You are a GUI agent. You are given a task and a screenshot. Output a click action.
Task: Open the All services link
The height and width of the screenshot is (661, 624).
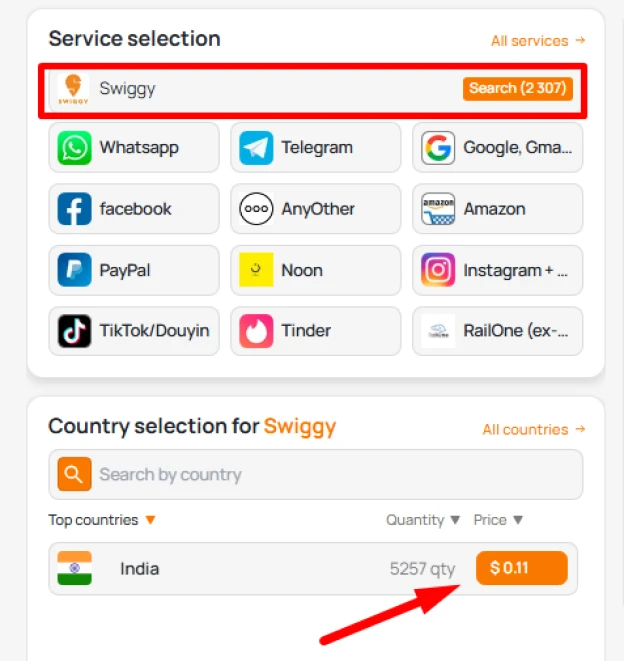point(537,41)
